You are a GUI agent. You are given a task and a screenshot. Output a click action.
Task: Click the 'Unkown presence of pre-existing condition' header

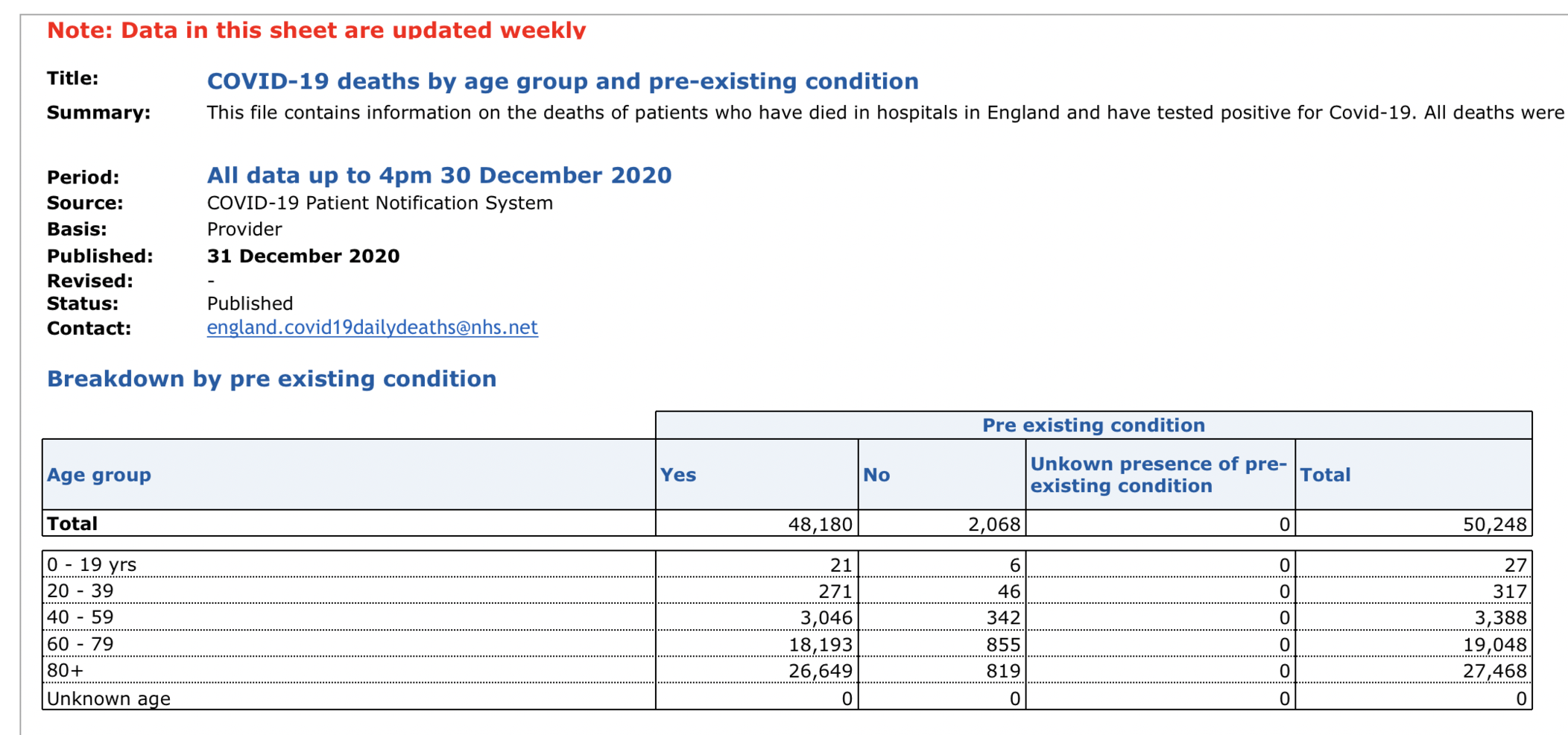(1158, 475)
